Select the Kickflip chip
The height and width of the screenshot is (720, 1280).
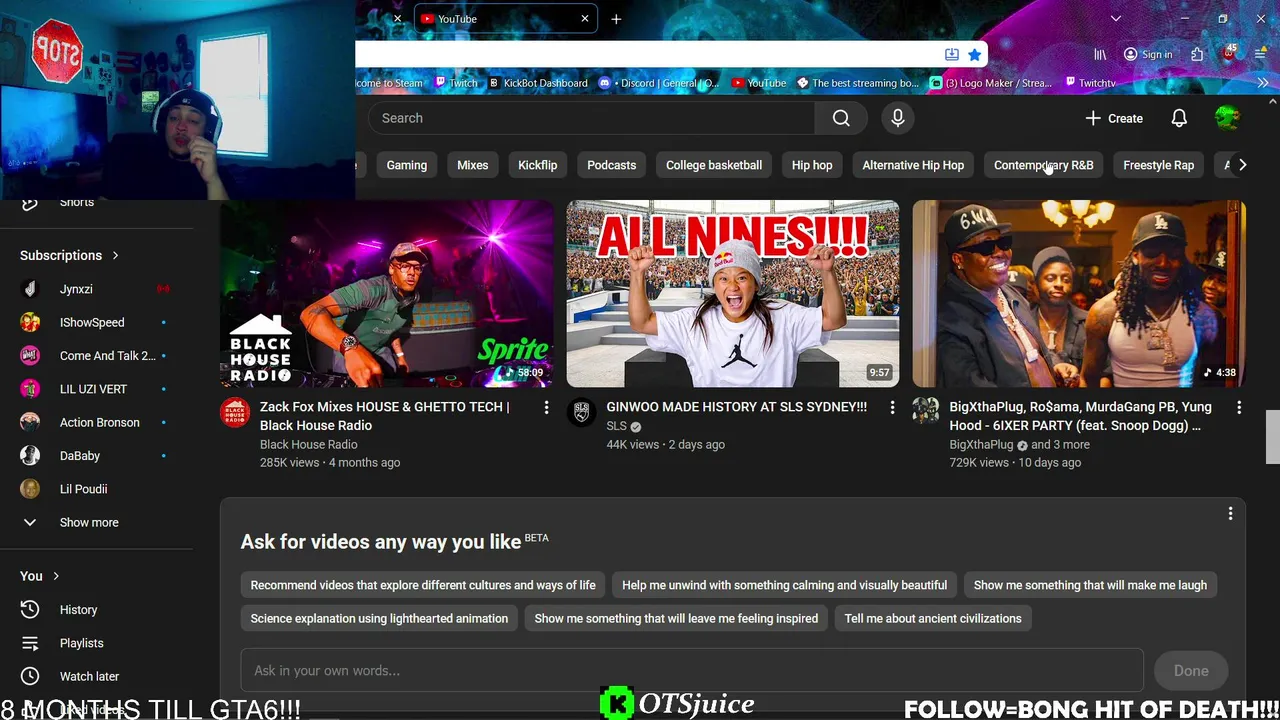pos(538,165)
